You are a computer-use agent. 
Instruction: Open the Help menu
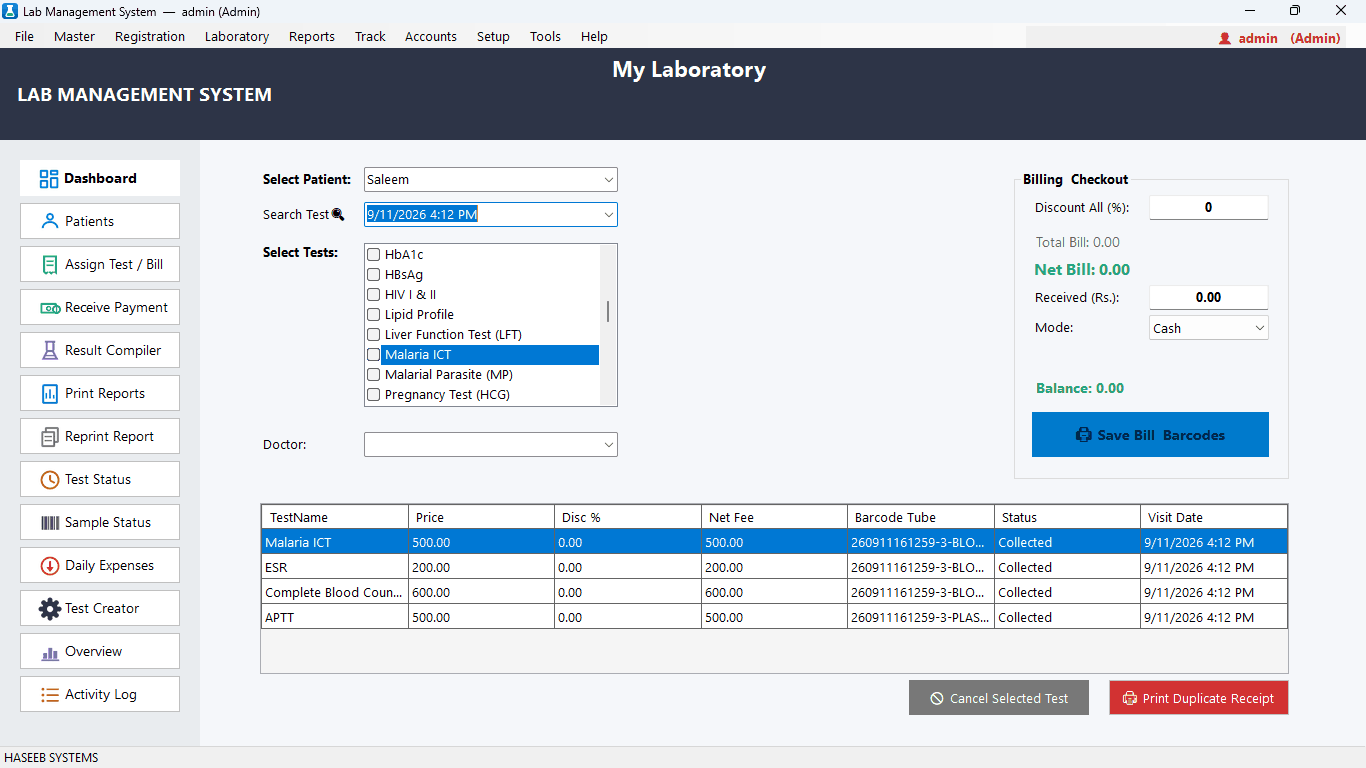(x=594, y=37)
